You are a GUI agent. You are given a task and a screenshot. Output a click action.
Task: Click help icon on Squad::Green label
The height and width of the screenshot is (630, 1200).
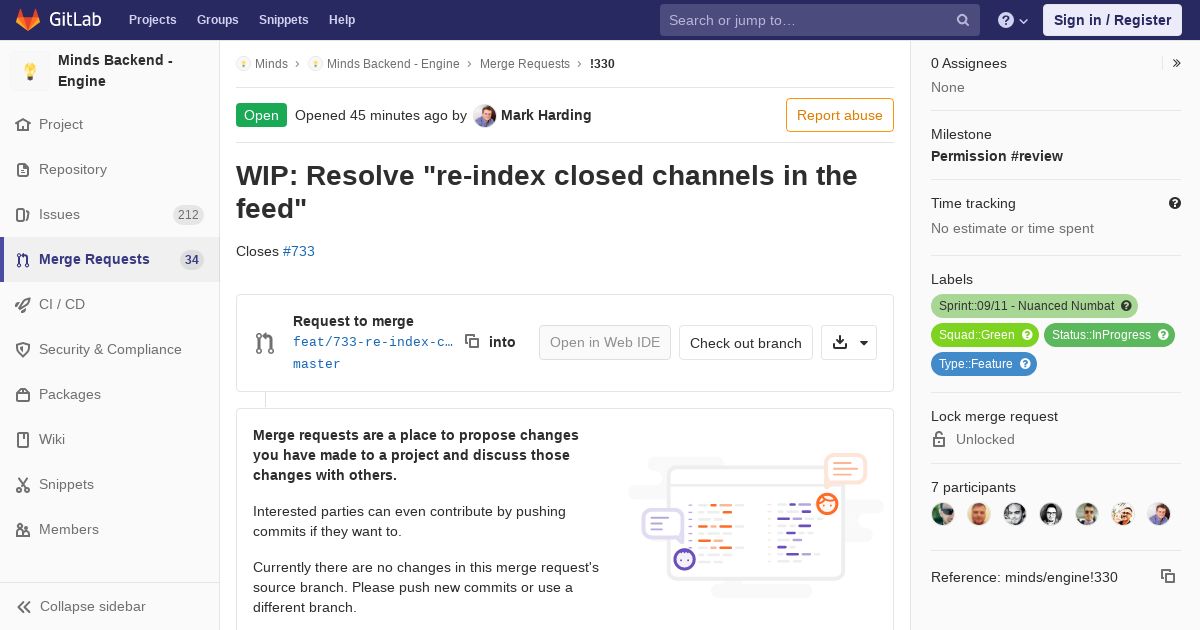[1025, 335]
